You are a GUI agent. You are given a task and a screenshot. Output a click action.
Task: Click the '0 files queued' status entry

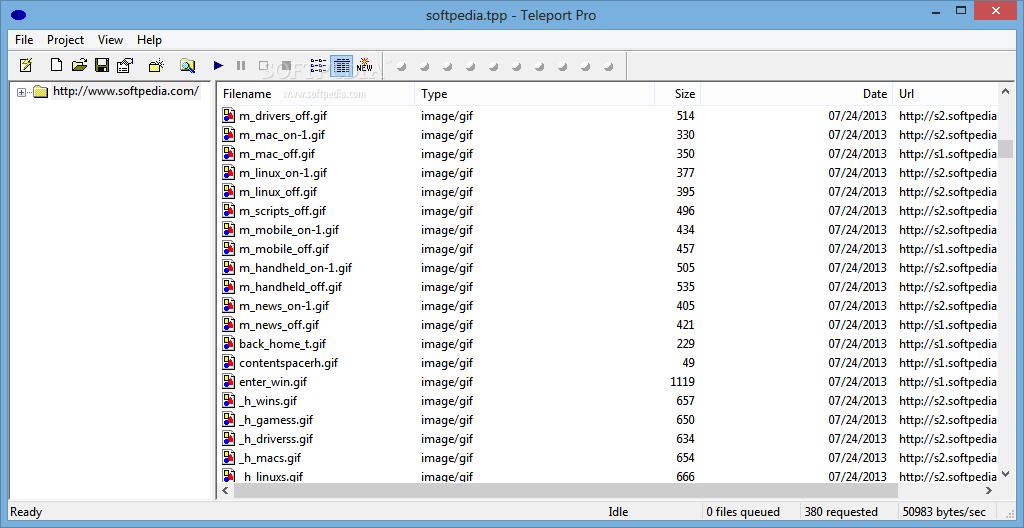coord(743,512)
